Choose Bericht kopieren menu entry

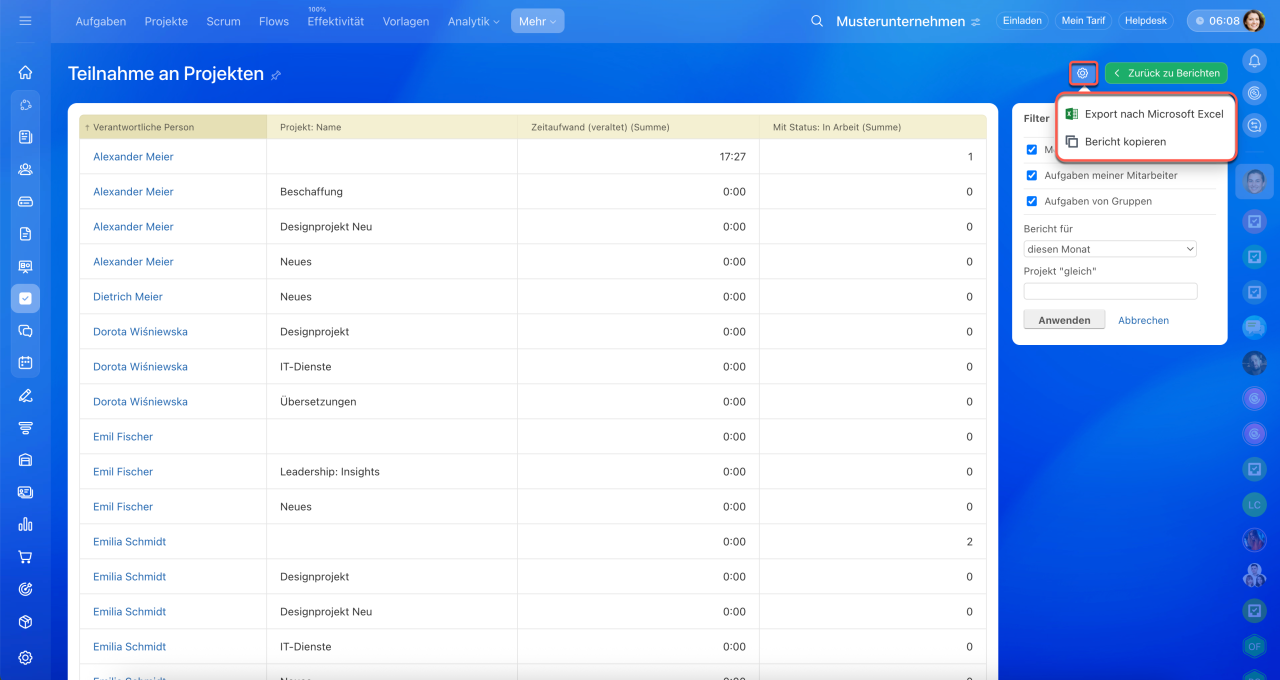point(1125,142)
